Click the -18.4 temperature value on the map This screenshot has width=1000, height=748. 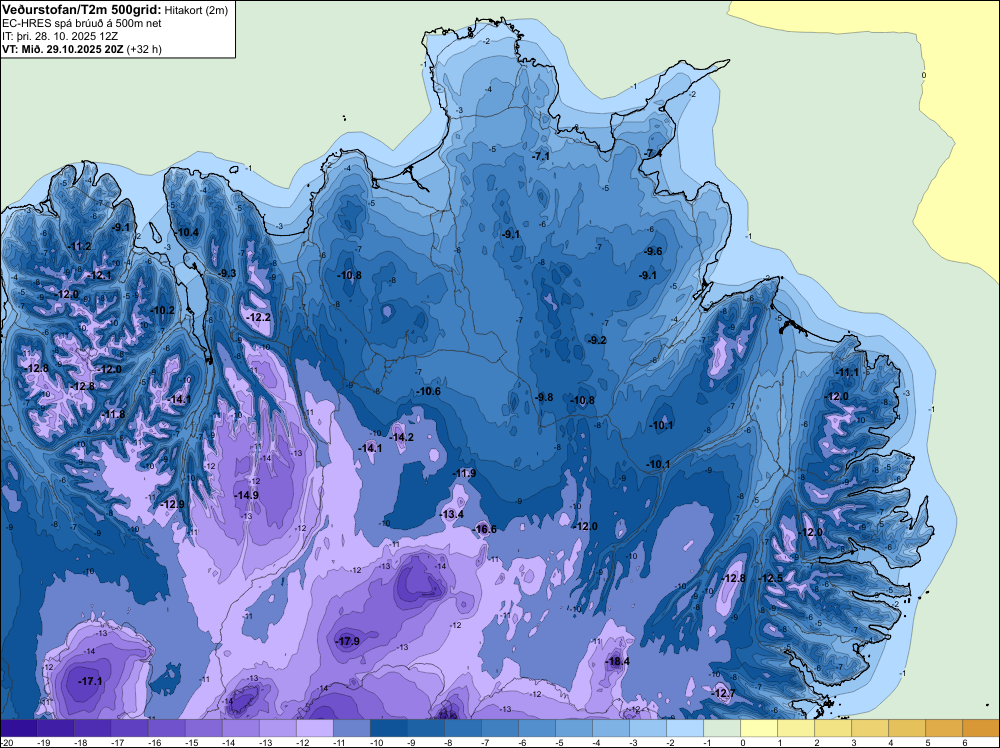(617, 661)
